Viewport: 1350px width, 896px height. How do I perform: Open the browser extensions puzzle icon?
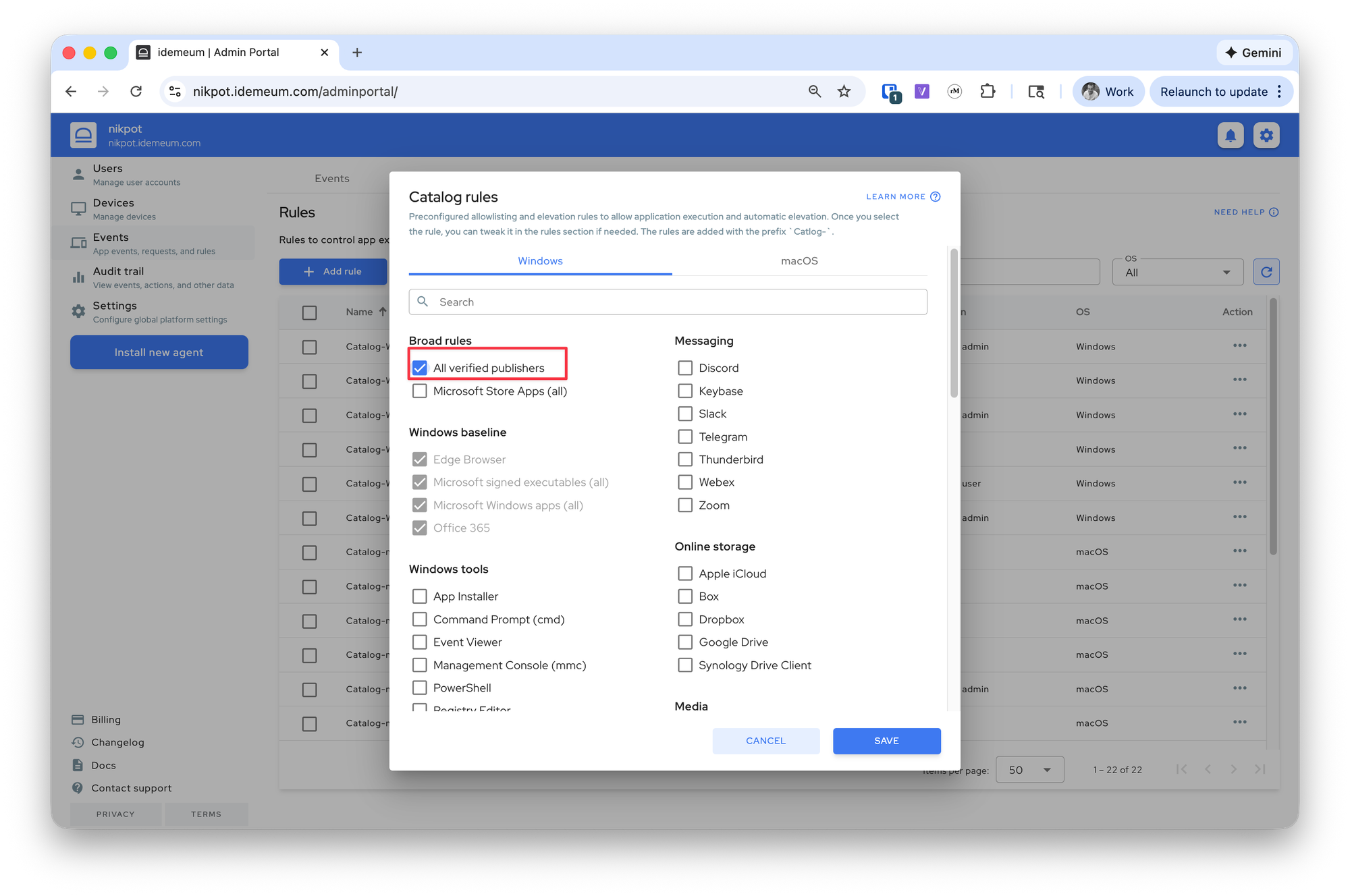click(988, 92)
